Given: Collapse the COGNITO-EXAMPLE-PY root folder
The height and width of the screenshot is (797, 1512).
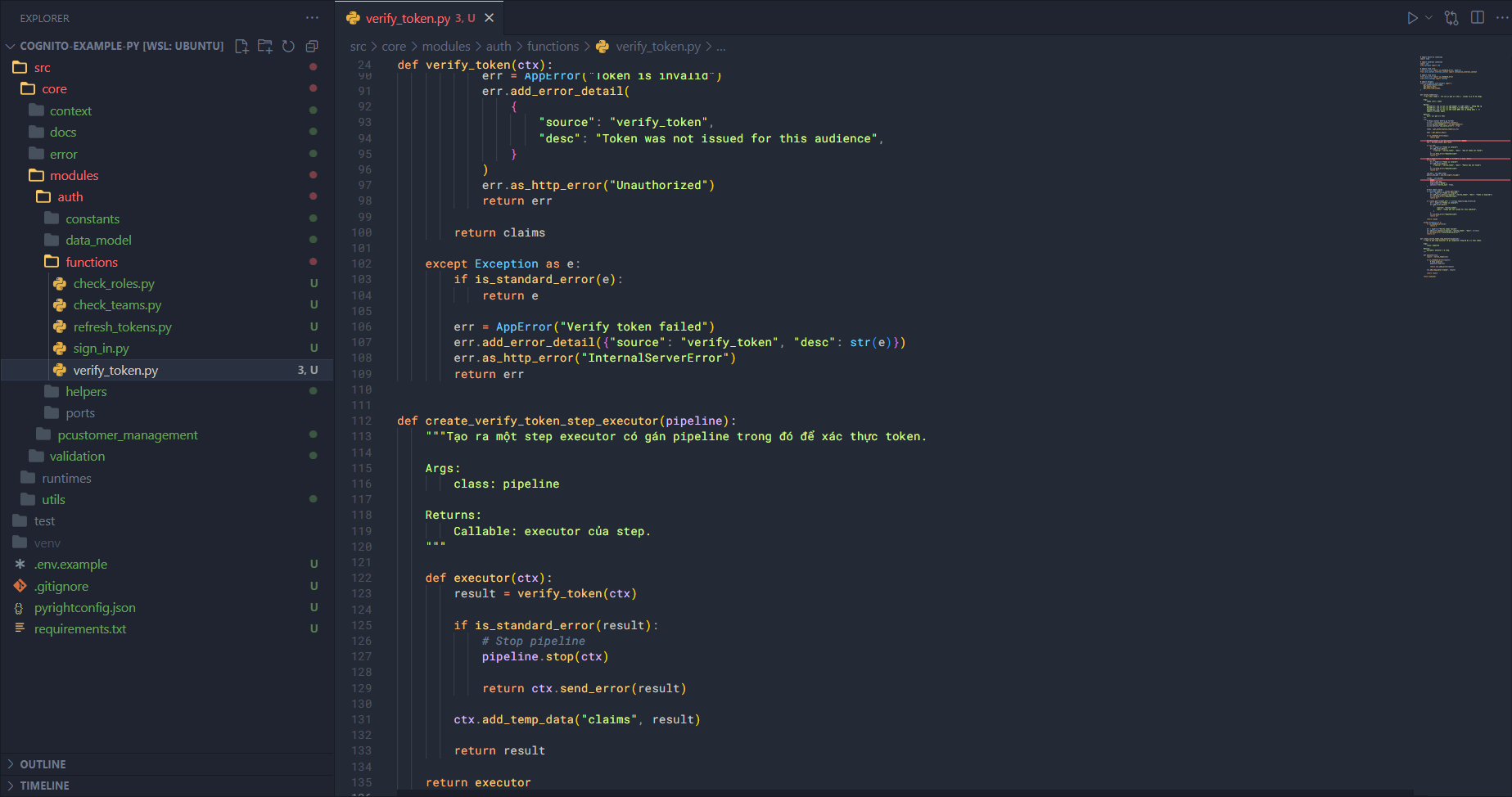Looking at the screenshot, I should (x=11, y=47).
